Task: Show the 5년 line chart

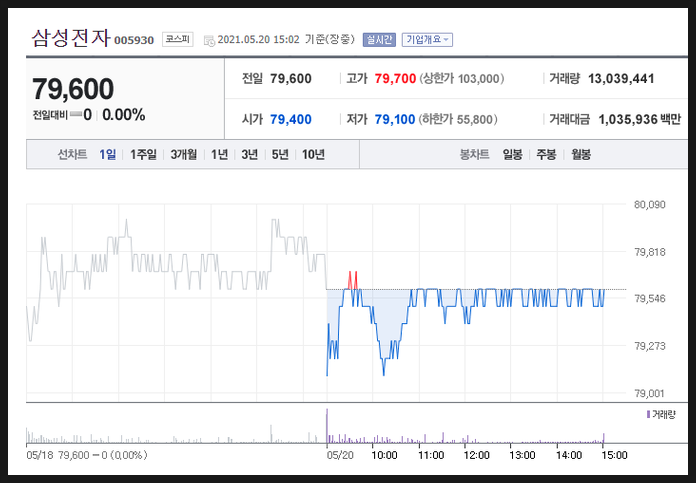Action: [280, 154]
